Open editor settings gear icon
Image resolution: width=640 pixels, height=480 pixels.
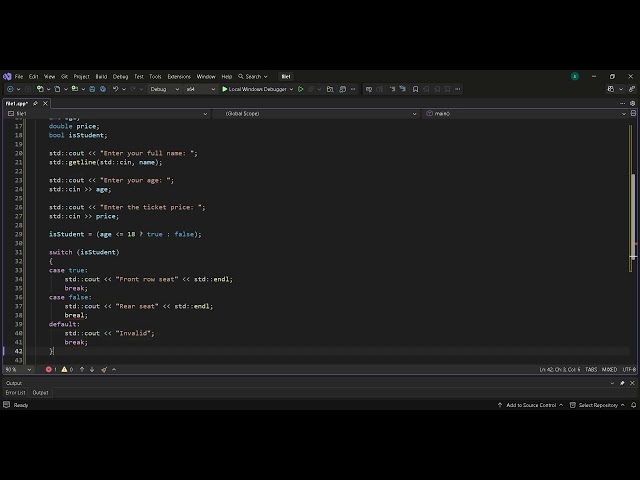pos(633,104)
